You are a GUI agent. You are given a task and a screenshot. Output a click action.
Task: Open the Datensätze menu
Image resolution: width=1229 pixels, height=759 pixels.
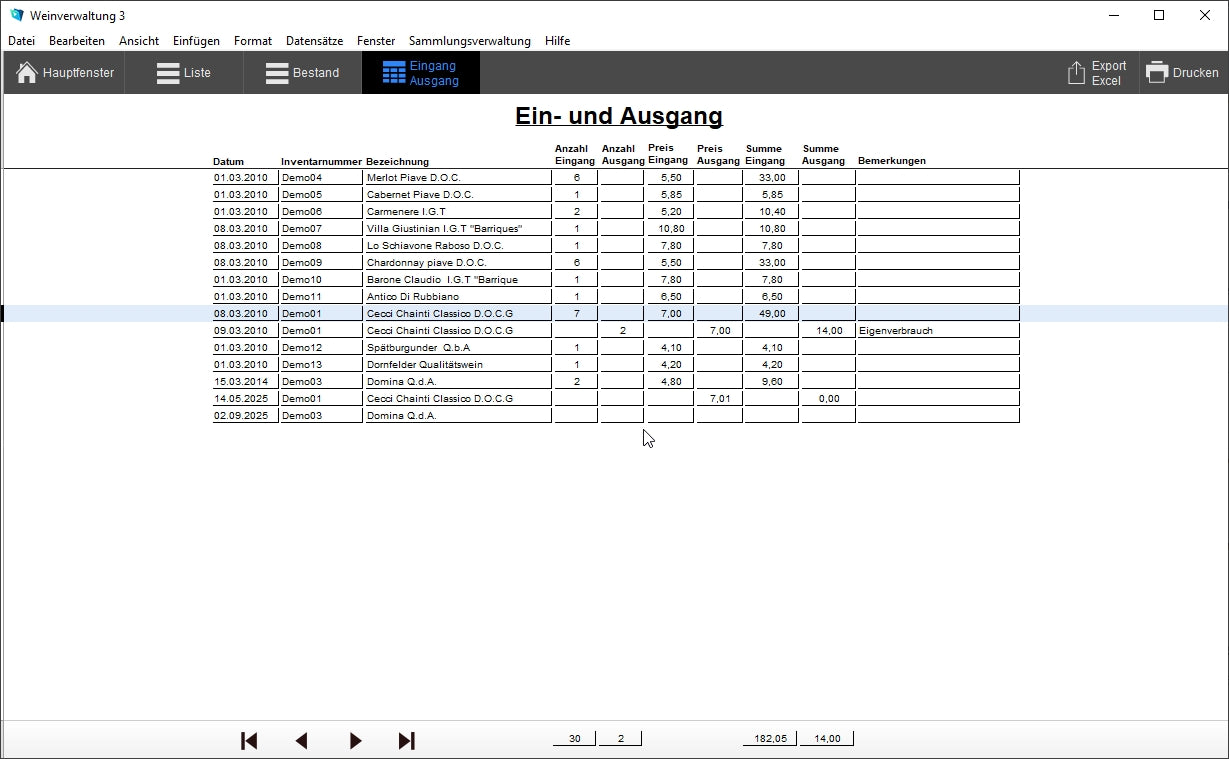click(x=314, y=41)
